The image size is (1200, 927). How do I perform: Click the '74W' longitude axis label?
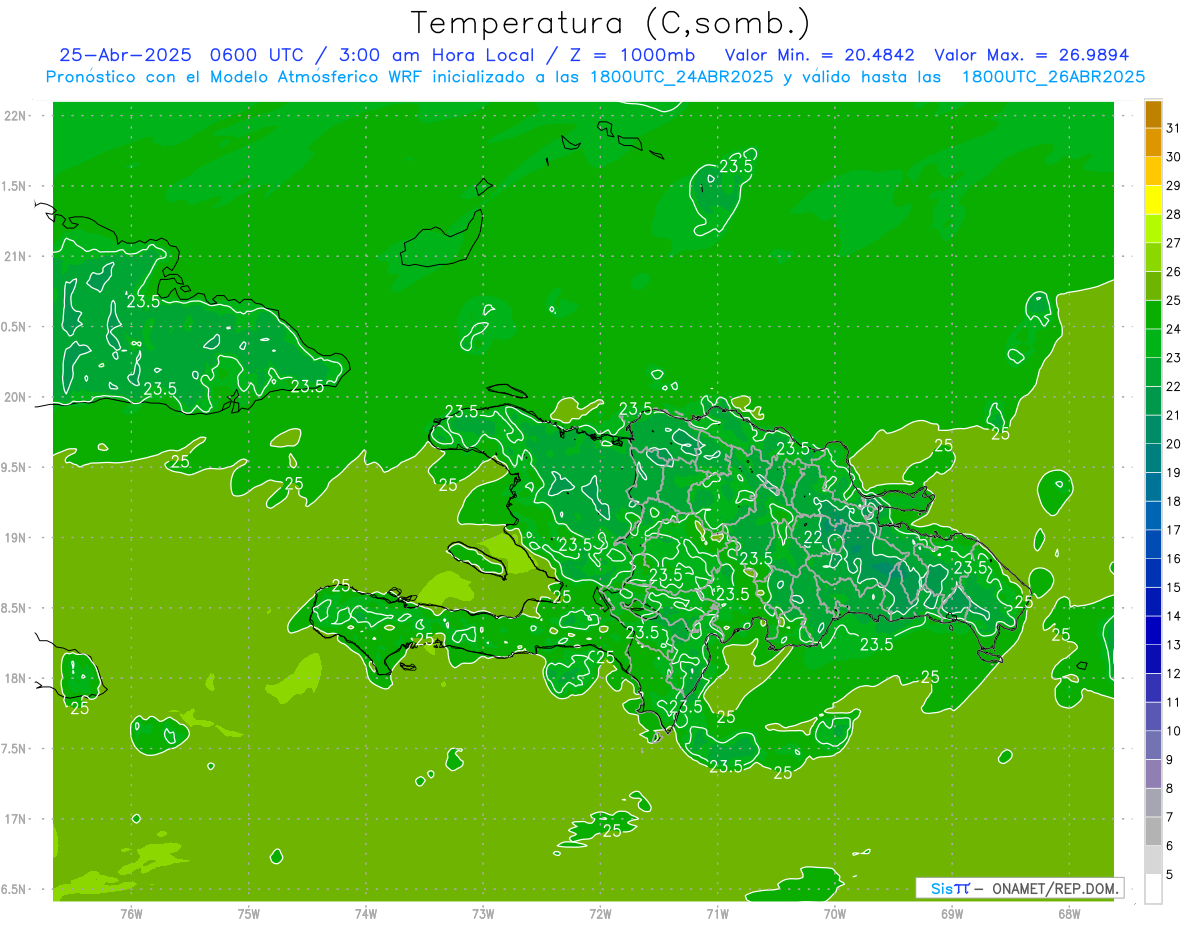[x=366, y=913]
